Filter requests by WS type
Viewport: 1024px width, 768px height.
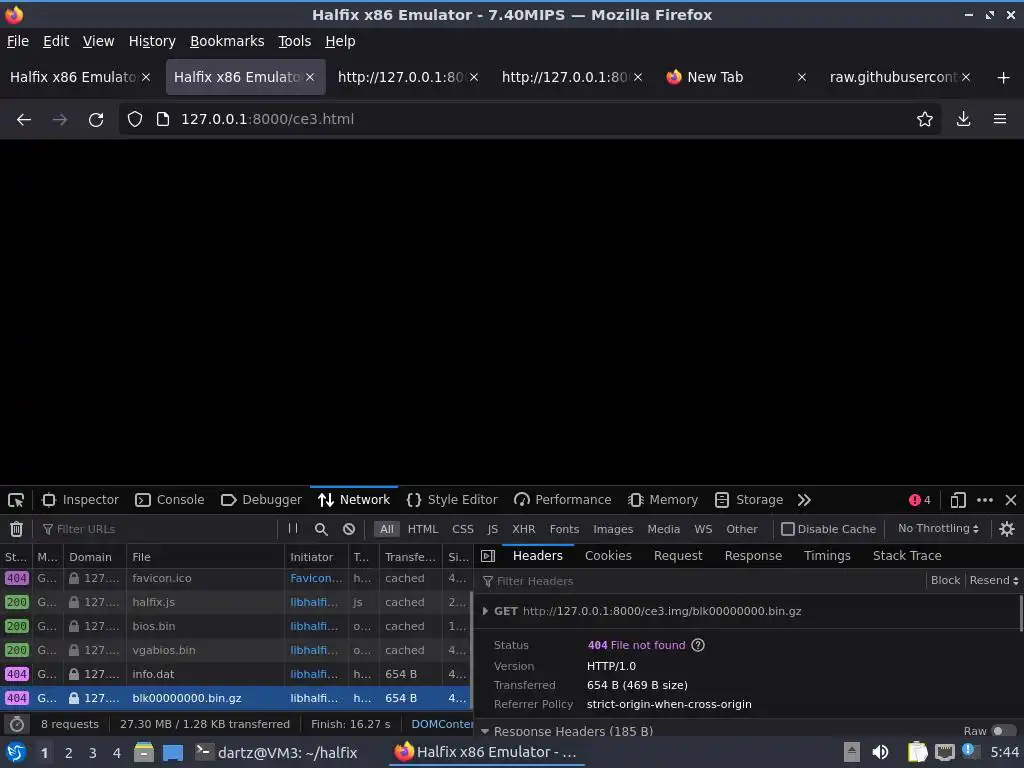point(703,529)
